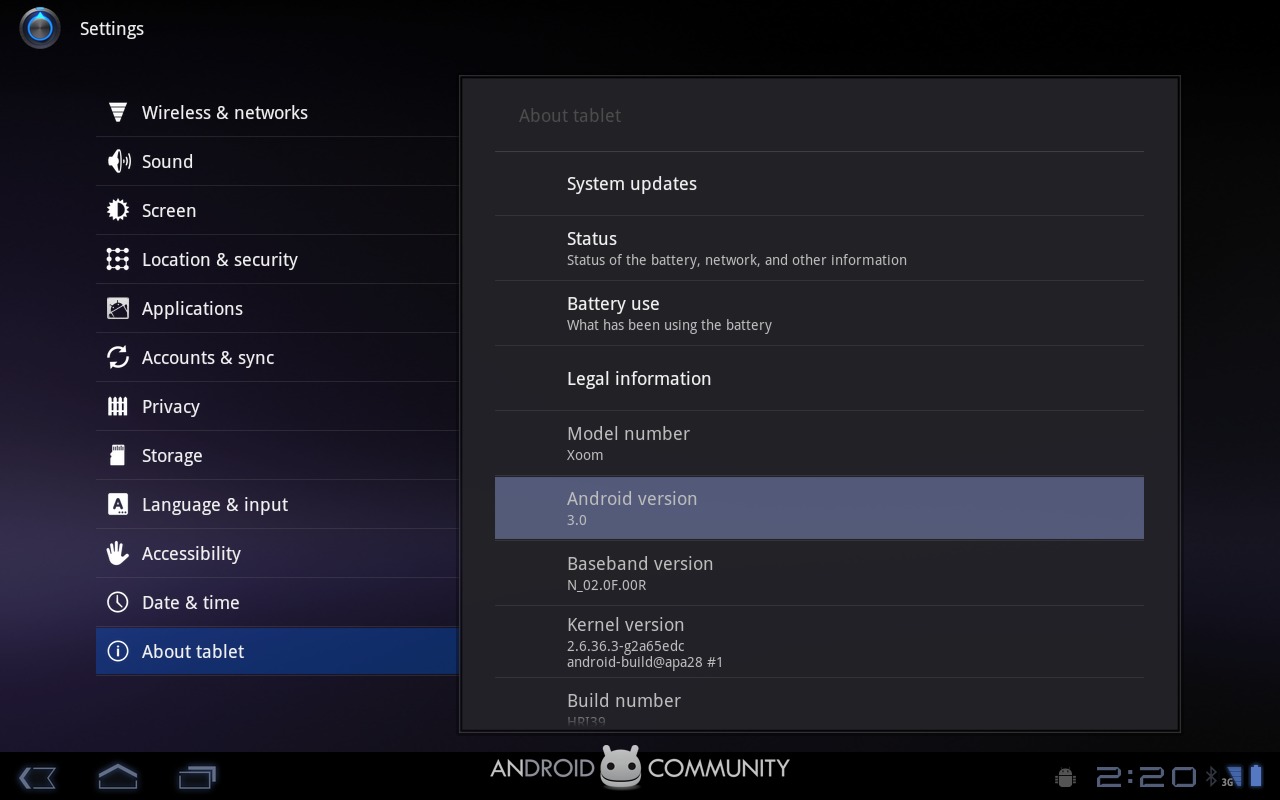Select the About tablet category
This screenshot has width=1280, height=800.
coord(277,651)
